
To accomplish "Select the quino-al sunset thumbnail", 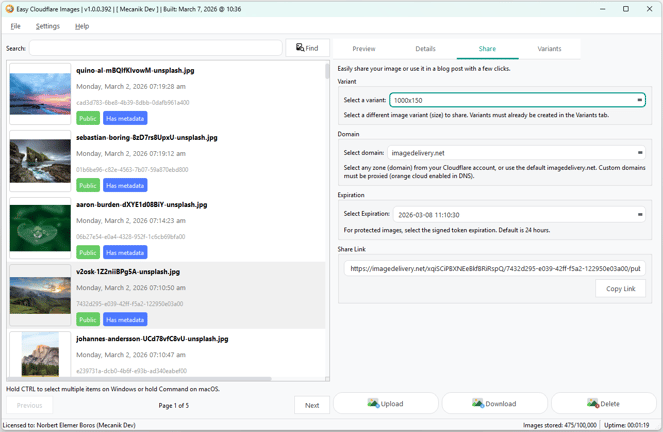I will tap(40, 94).
